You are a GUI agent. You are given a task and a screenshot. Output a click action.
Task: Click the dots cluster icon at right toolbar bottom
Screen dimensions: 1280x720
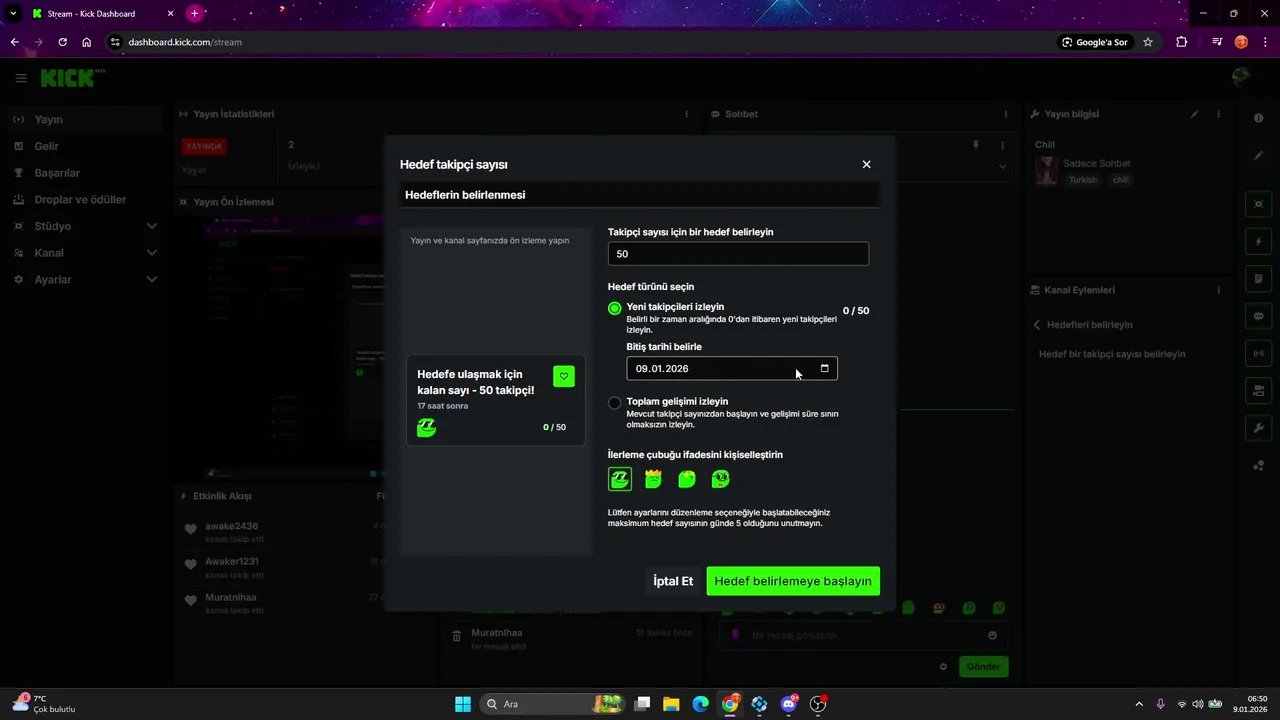pyautogui.click(x=1258, y=465)
